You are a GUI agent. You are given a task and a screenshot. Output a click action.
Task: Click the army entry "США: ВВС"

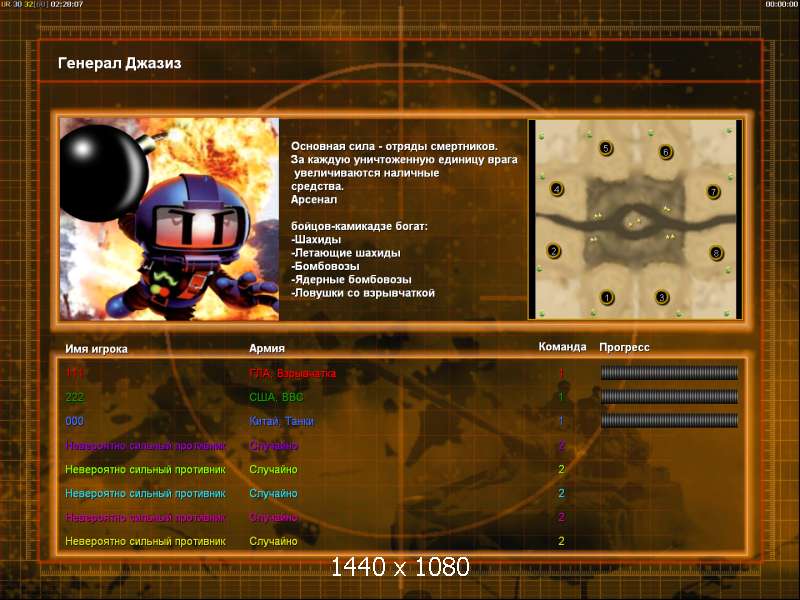(276, 397)
